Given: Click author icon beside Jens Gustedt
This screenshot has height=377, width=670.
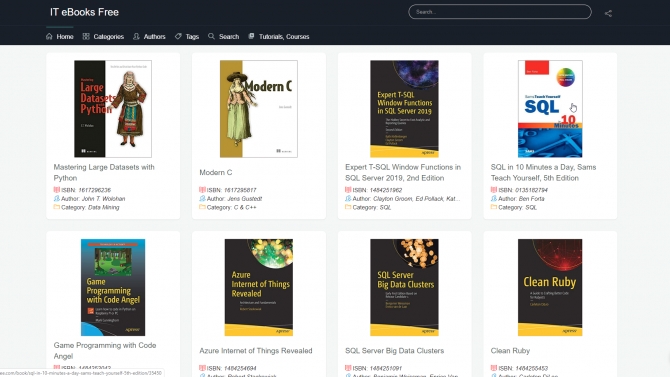Looking at the screenshot, I should pos(202,198).
